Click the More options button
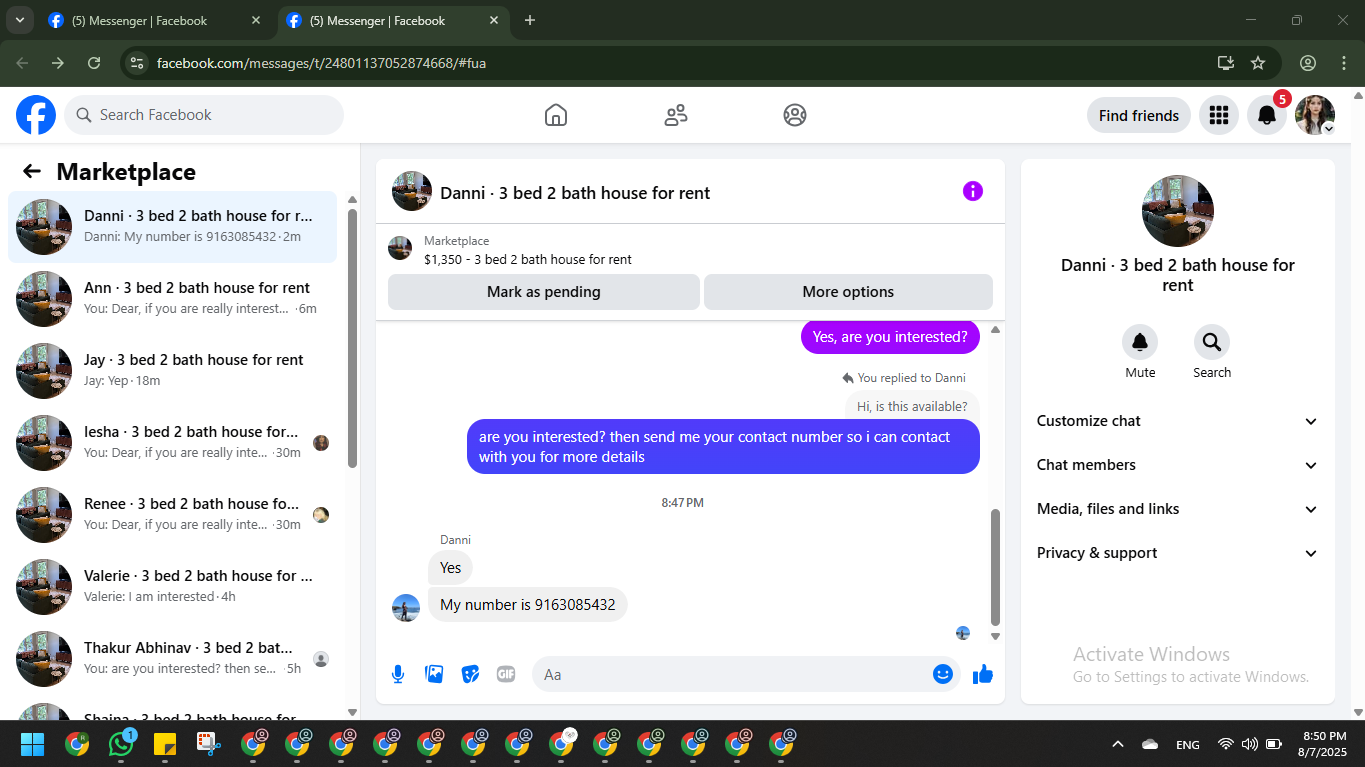The width and height of the screenshot is (1365, 767). point(848,292)
